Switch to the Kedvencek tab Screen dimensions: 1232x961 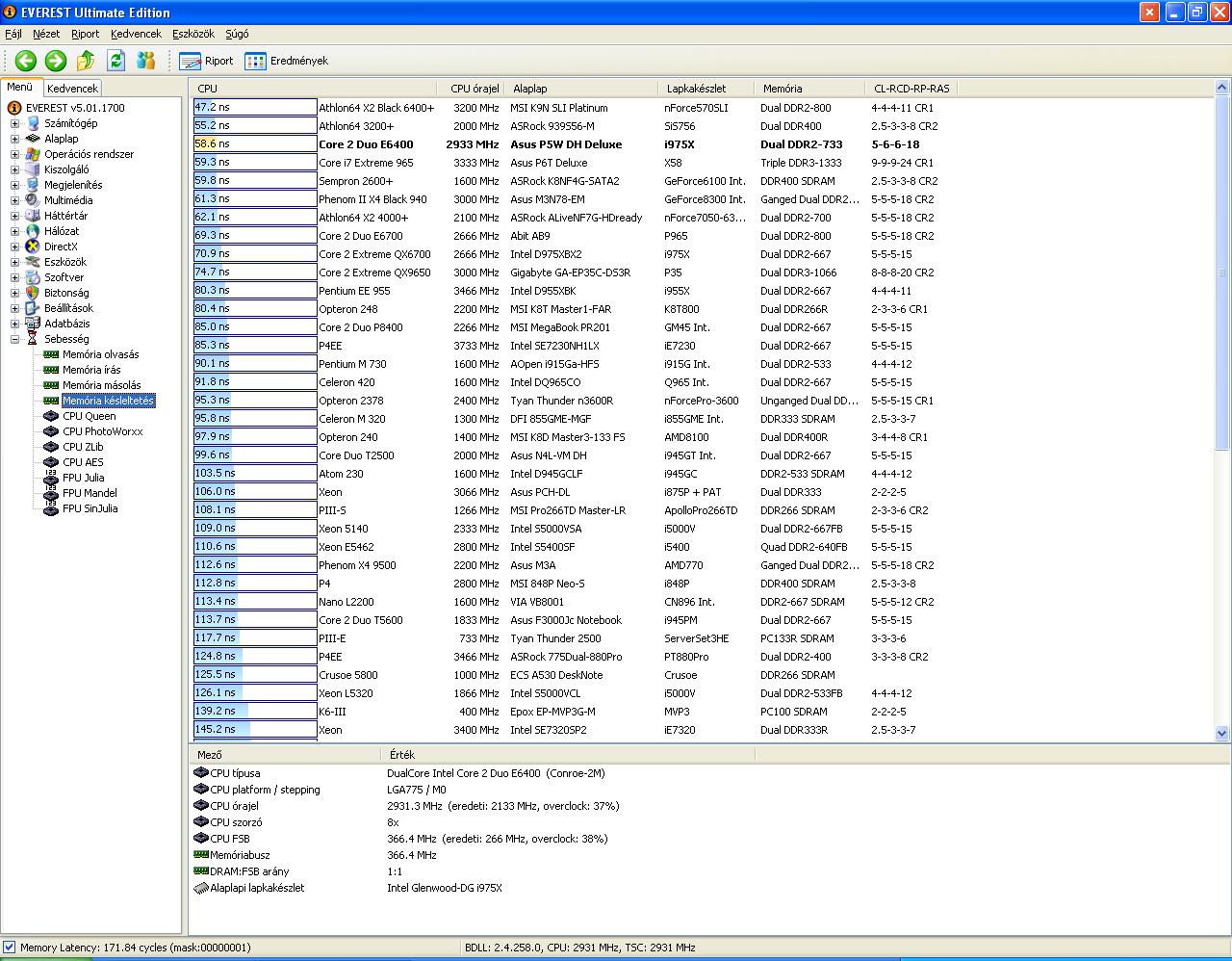pos(72,89)
